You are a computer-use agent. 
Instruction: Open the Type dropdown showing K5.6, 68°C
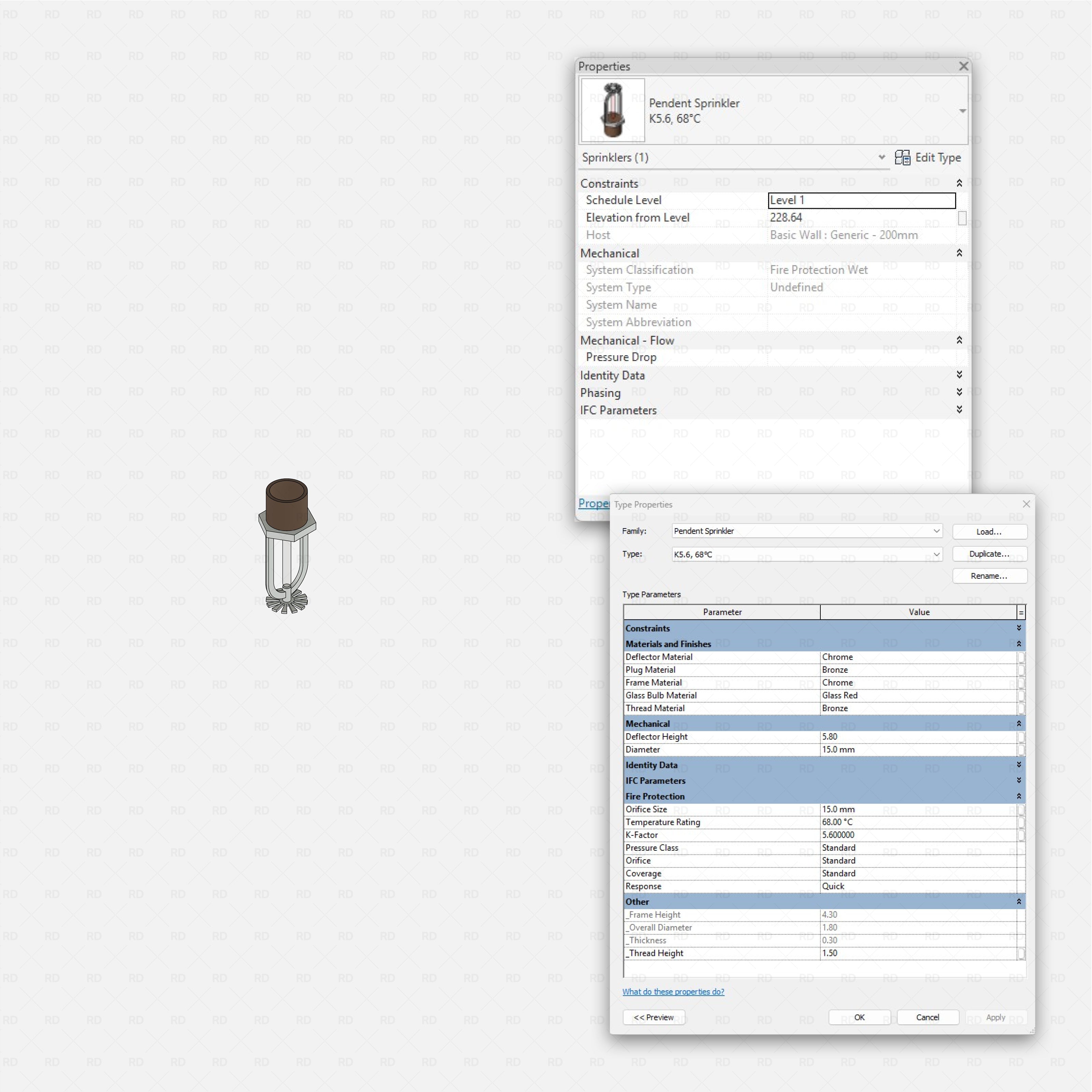pos(936,554)
